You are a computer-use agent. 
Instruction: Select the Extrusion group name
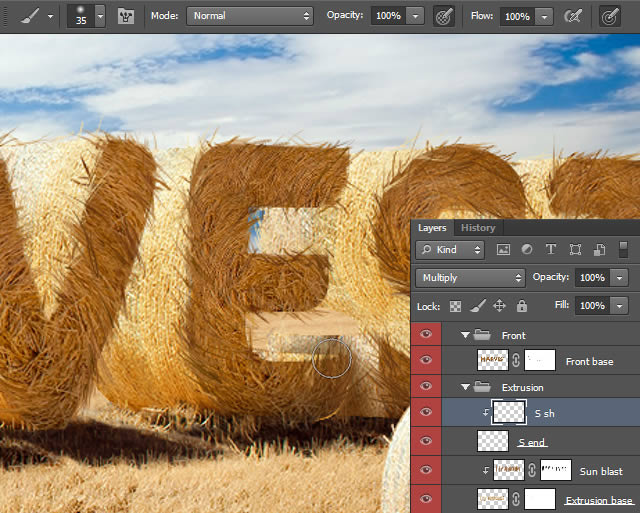pos(522,387)
